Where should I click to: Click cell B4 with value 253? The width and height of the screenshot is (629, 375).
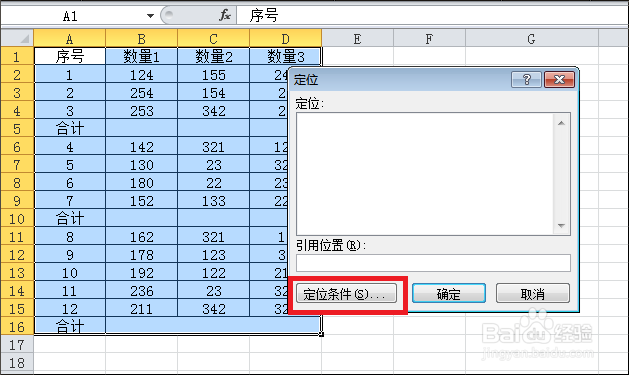[142, 111]
